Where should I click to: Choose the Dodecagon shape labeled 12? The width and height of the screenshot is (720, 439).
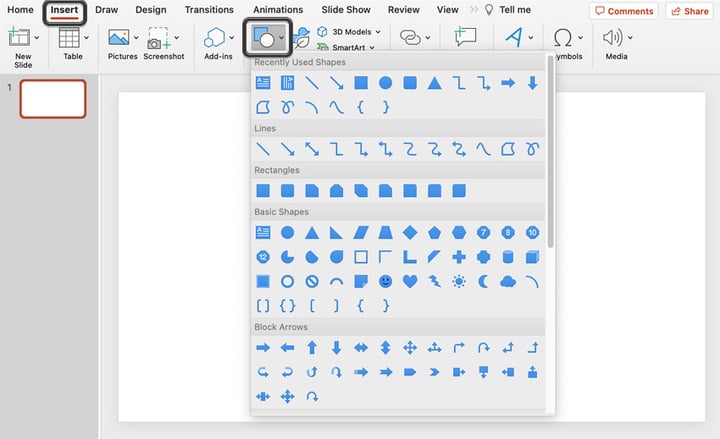coord(263,257)
